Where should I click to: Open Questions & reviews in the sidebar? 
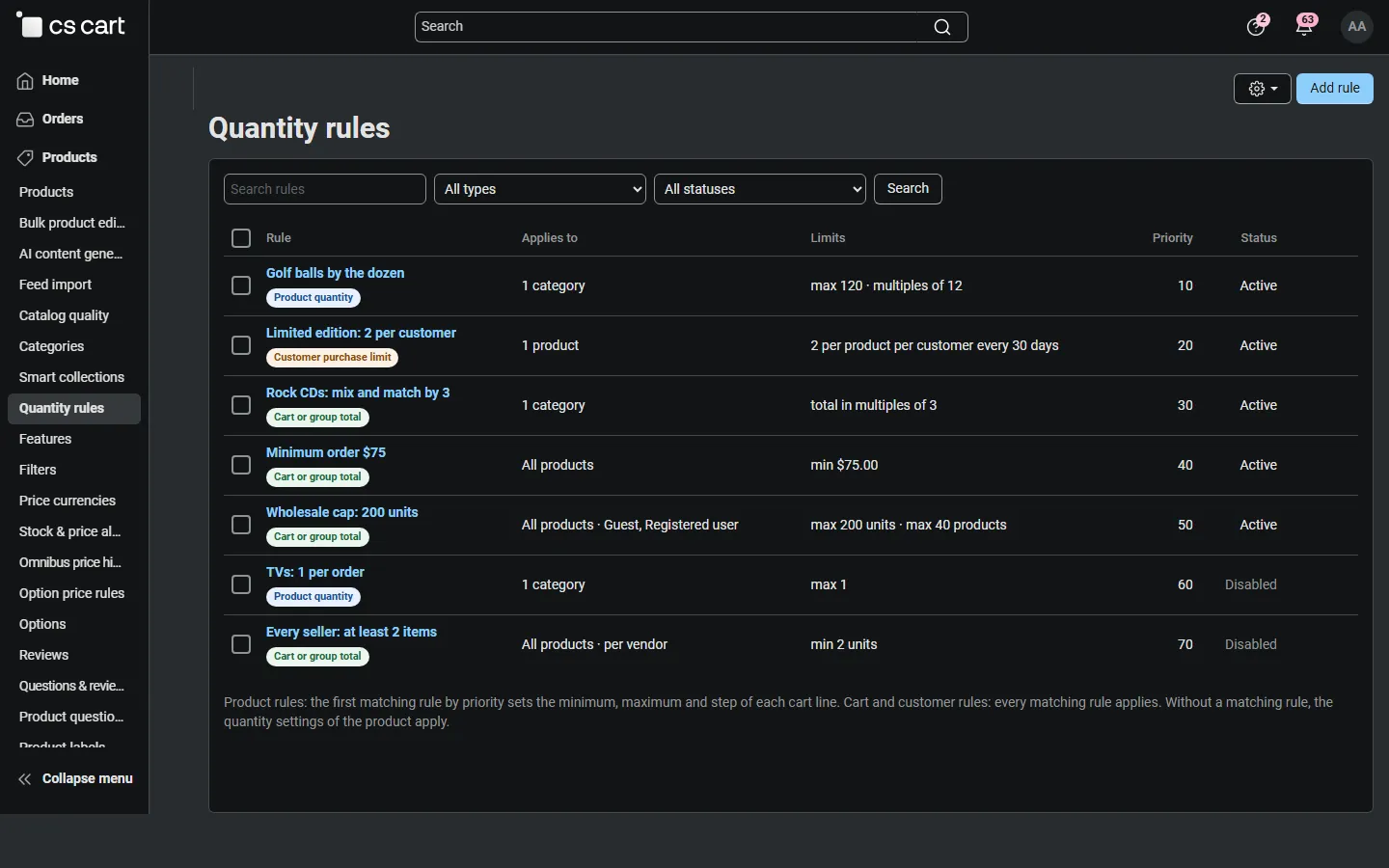point(71,687)
